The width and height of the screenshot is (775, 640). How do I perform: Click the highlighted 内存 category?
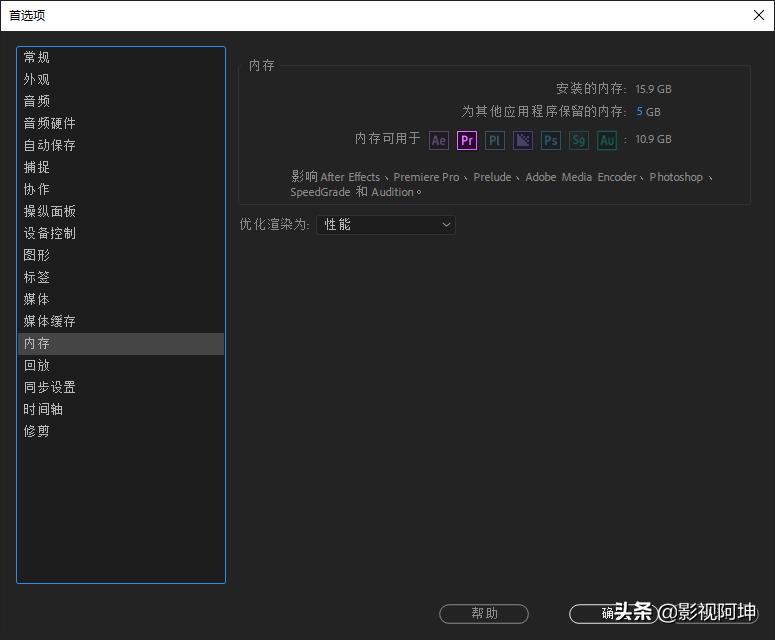(x=121, y=343)
